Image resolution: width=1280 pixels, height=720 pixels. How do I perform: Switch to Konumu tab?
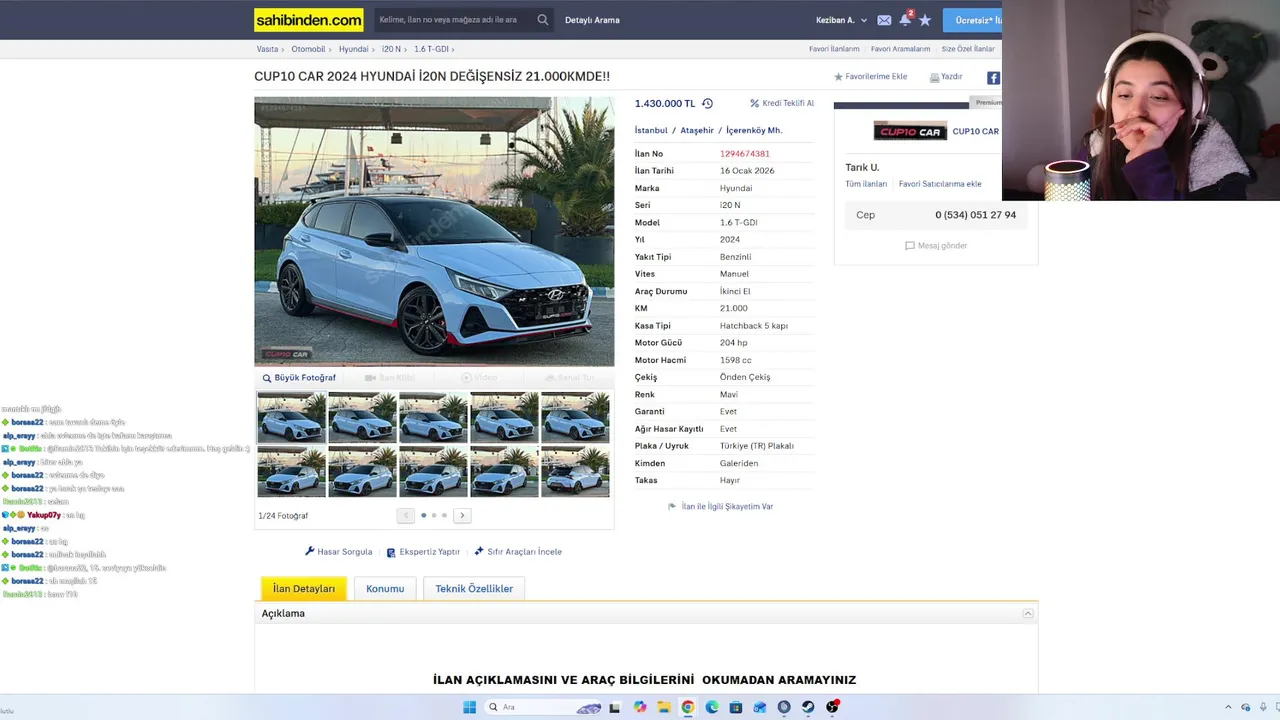[x=385, y=588]
